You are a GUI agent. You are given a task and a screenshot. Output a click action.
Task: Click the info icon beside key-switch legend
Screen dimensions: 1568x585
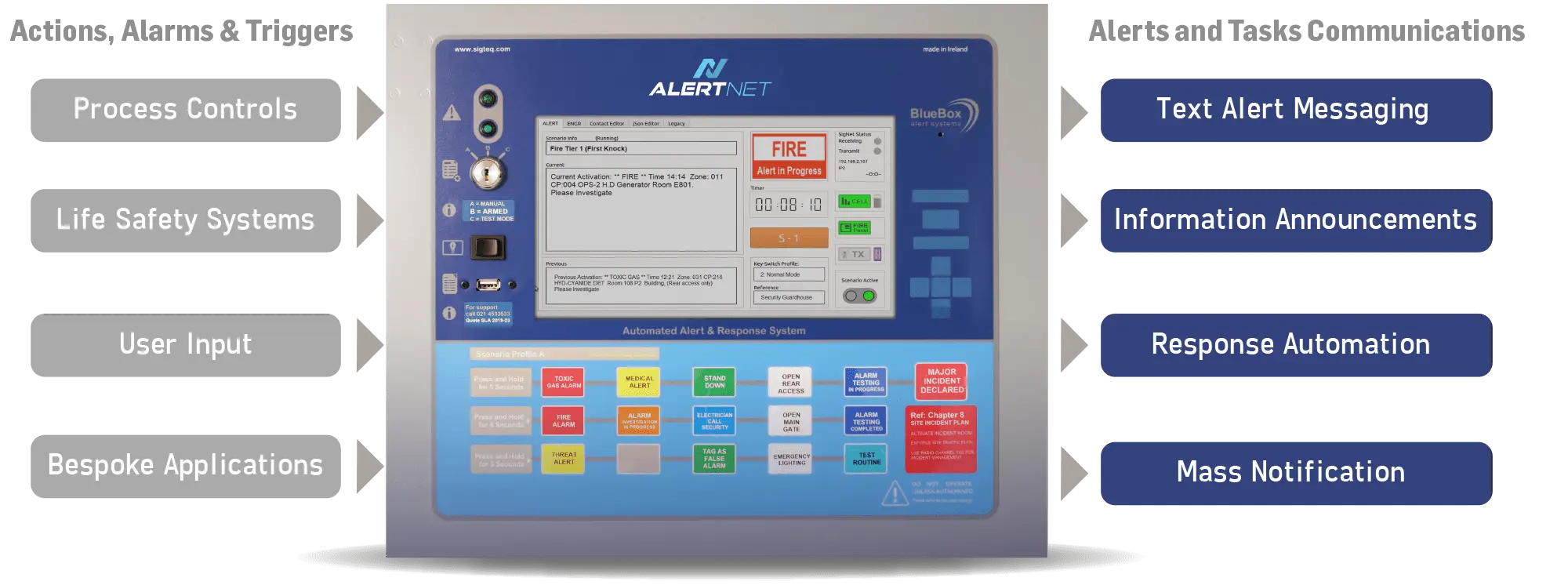click(x=449, y=210)
